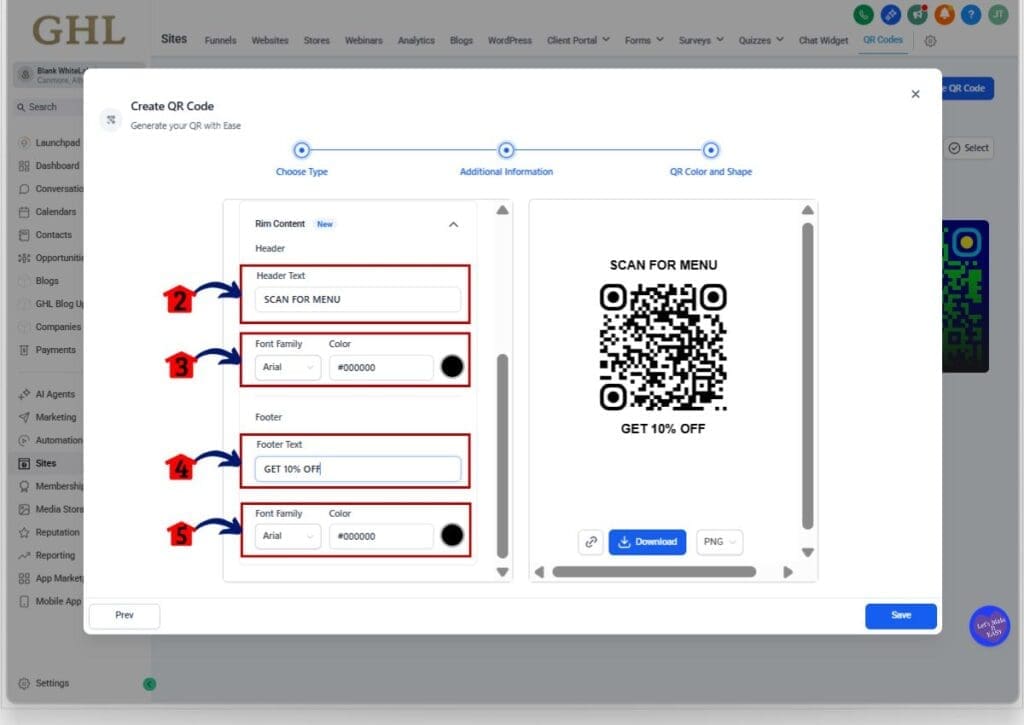This screenshot has height=725, width=1024.
Task: Click the Prev button
Action: click(124, 616)
